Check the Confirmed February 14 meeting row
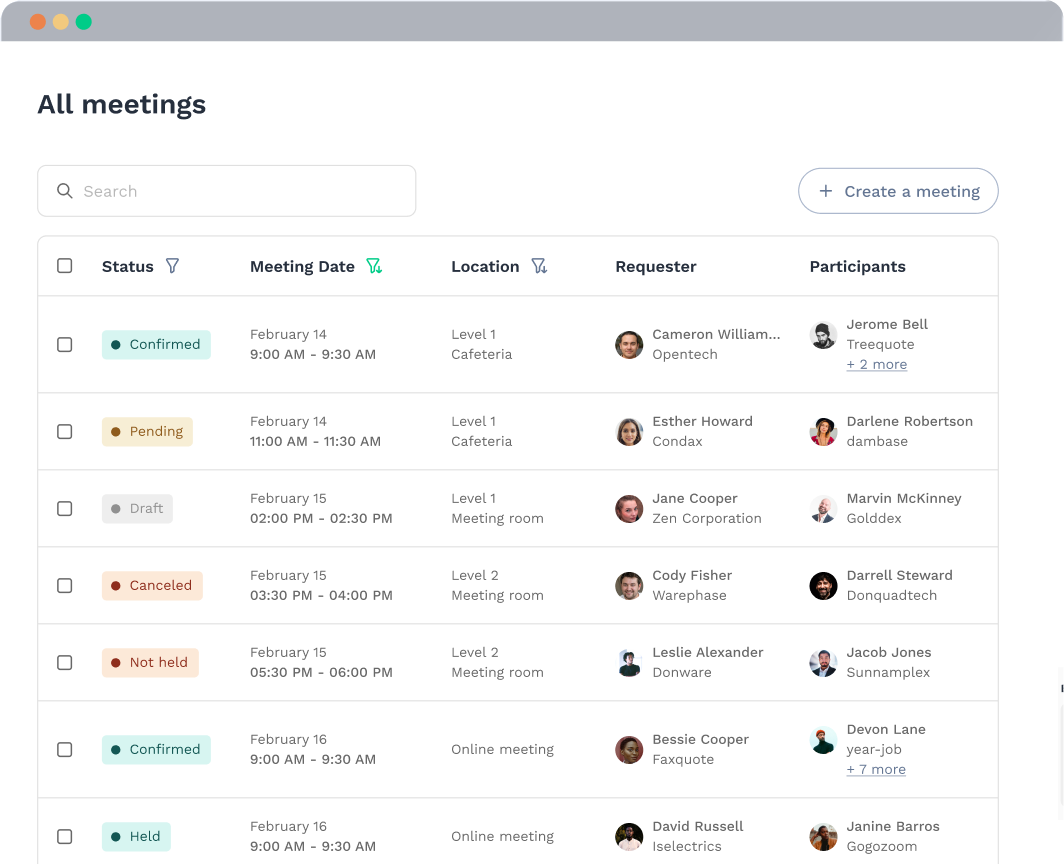The width and height of the screenshot is (1064, 864). point(65,344)
